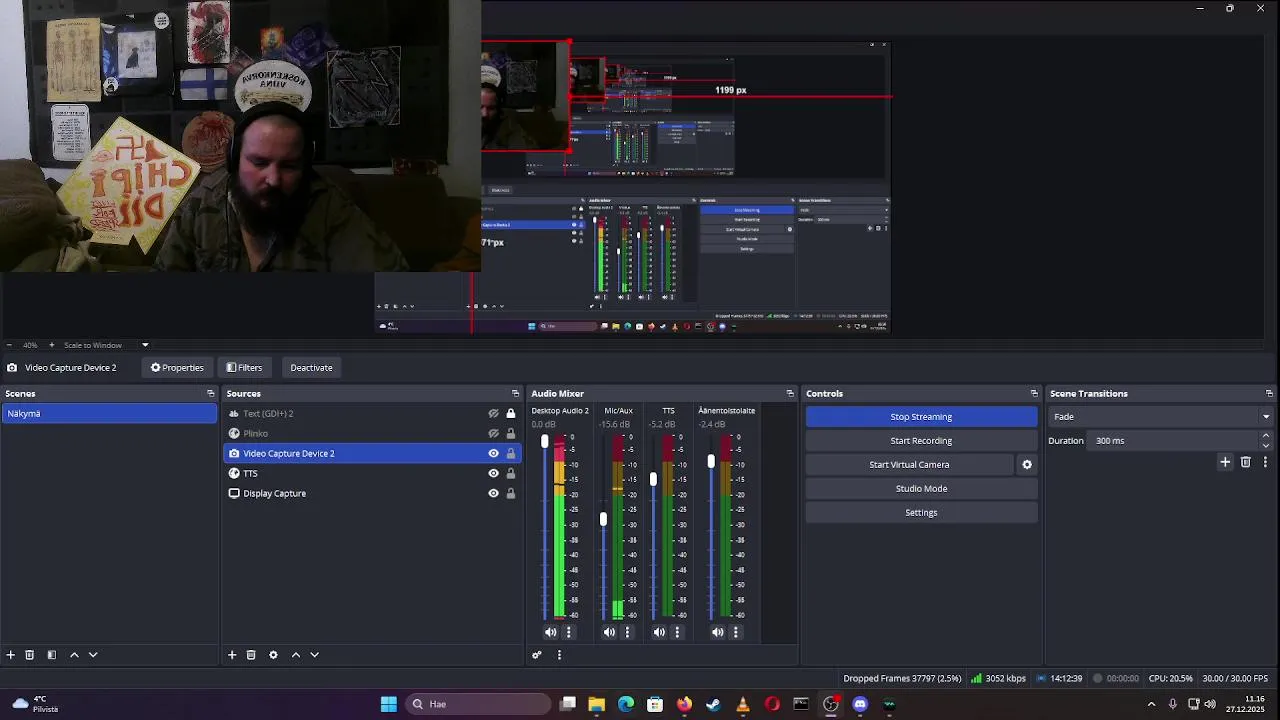Open source Properties from context bar
This screenshot has height=720, width=1280.
tap(177, 368)
